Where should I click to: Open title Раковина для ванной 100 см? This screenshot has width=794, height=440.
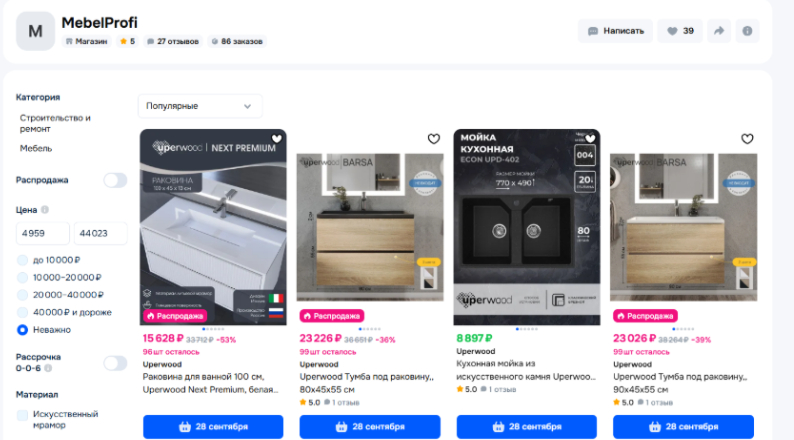[x=211, y=383]
